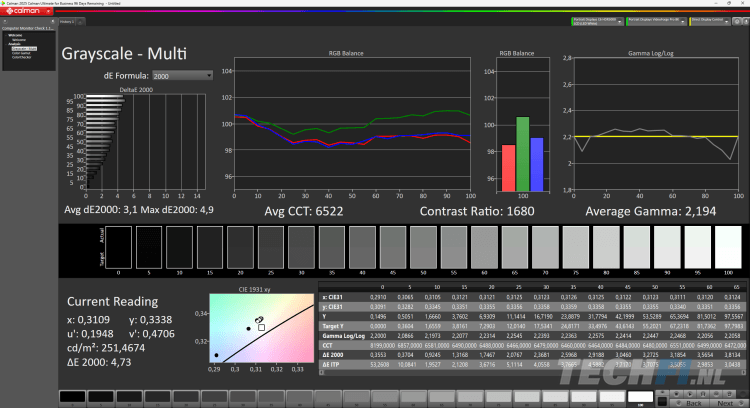Click the 5 patch in bottom strip
Screen dimensions: 750x408
tap(101, 397)
